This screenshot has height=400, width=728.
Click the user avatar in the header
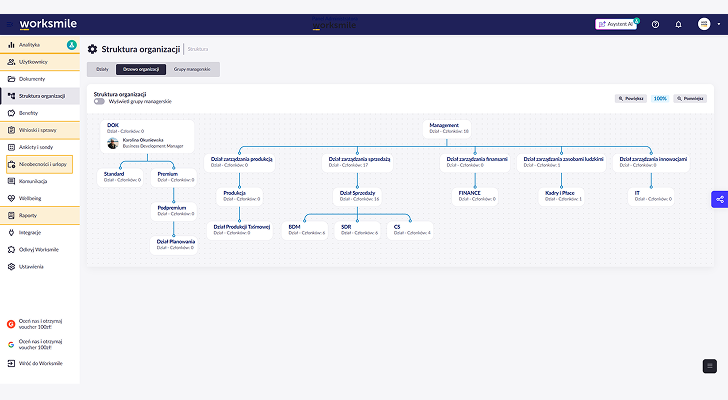pyautogui.click(x=704, y=24)
